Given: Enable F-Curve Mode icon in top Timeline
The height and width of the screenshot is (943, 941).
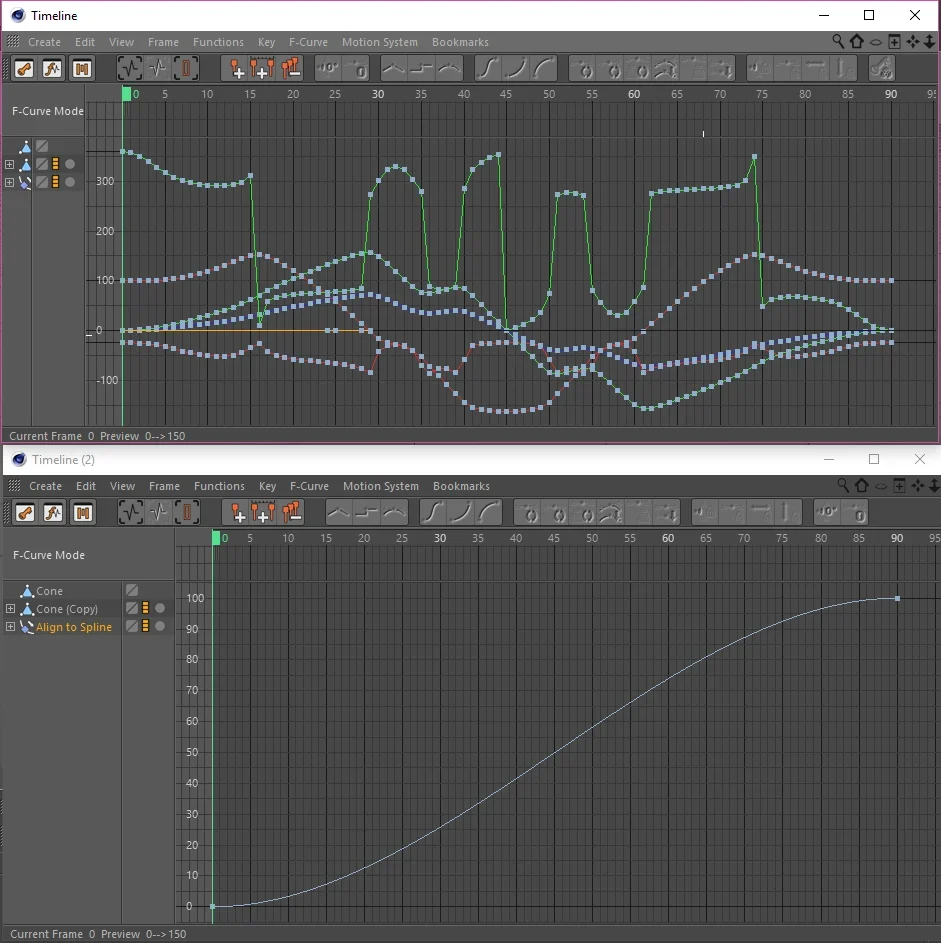Looking at the screenshot, I should click(x=53, y=69).
